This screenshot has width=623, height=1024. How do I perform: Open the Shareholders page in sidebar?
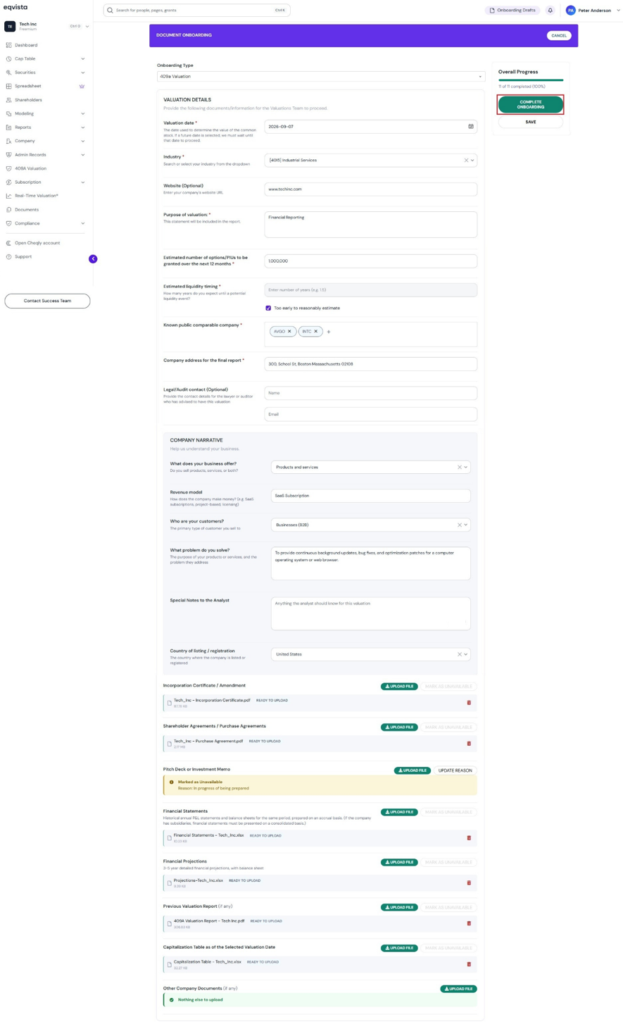coord(28,100)
